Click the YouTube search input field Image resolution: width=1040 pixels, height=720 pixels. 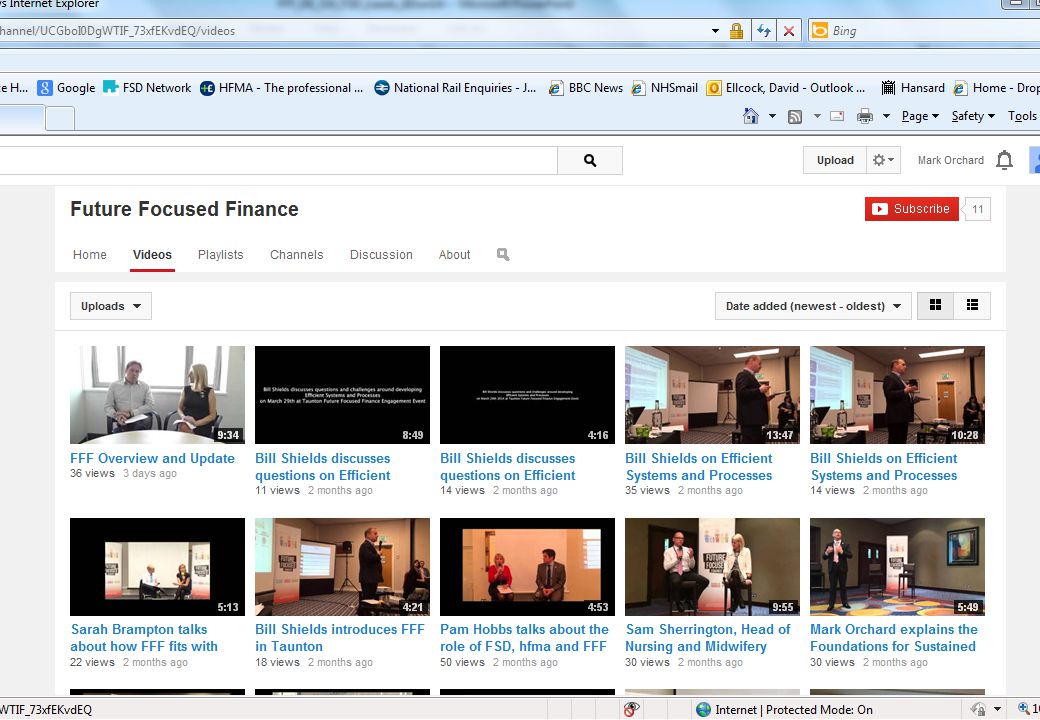tap(279, 160)
